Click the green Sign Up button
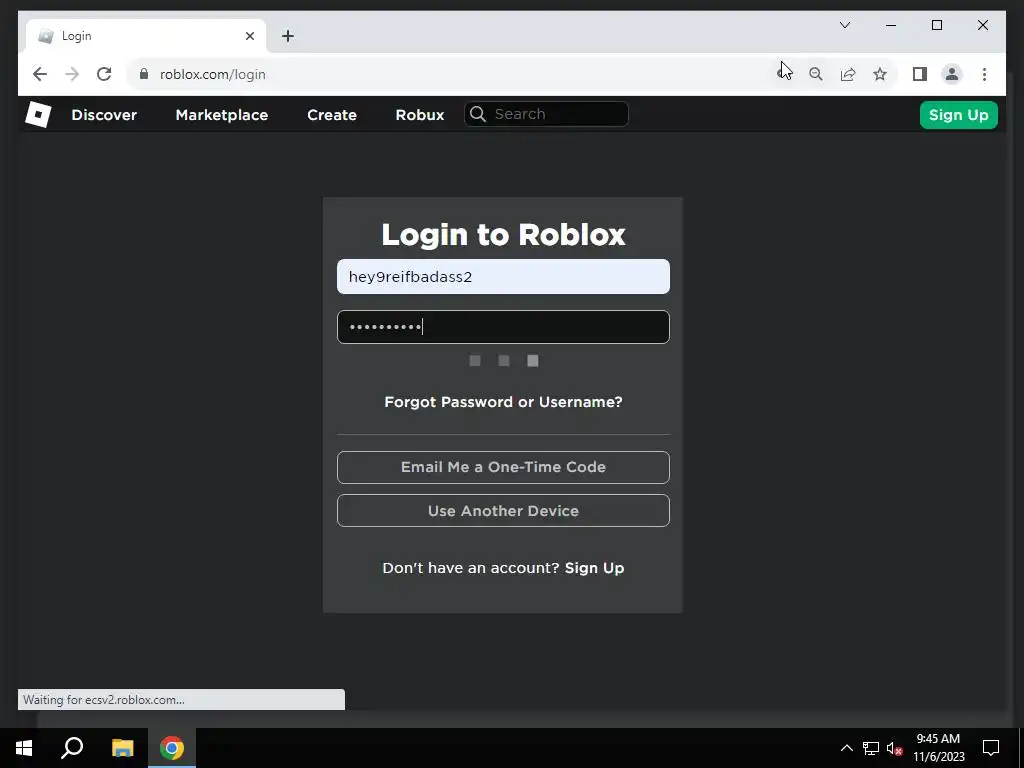This screenshot has width=1024, height=768. coord(959,115)
